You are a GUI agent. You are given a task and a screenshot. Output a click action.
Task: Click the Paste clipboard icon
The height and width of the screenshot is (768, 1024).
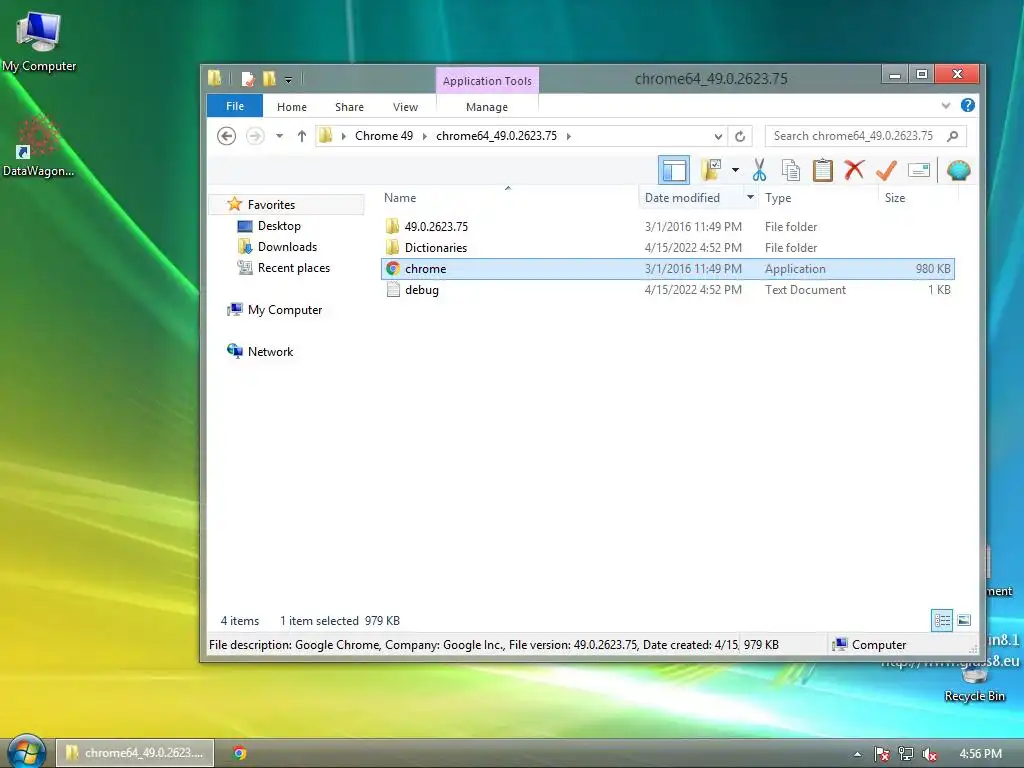(x=822, y=170)
